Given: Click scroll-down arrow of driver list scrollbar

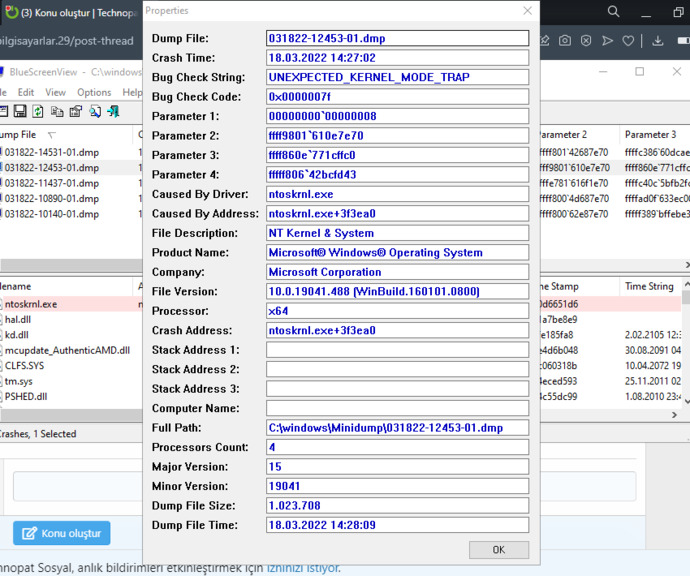Looking at the screenshot, I should (686, 401).
